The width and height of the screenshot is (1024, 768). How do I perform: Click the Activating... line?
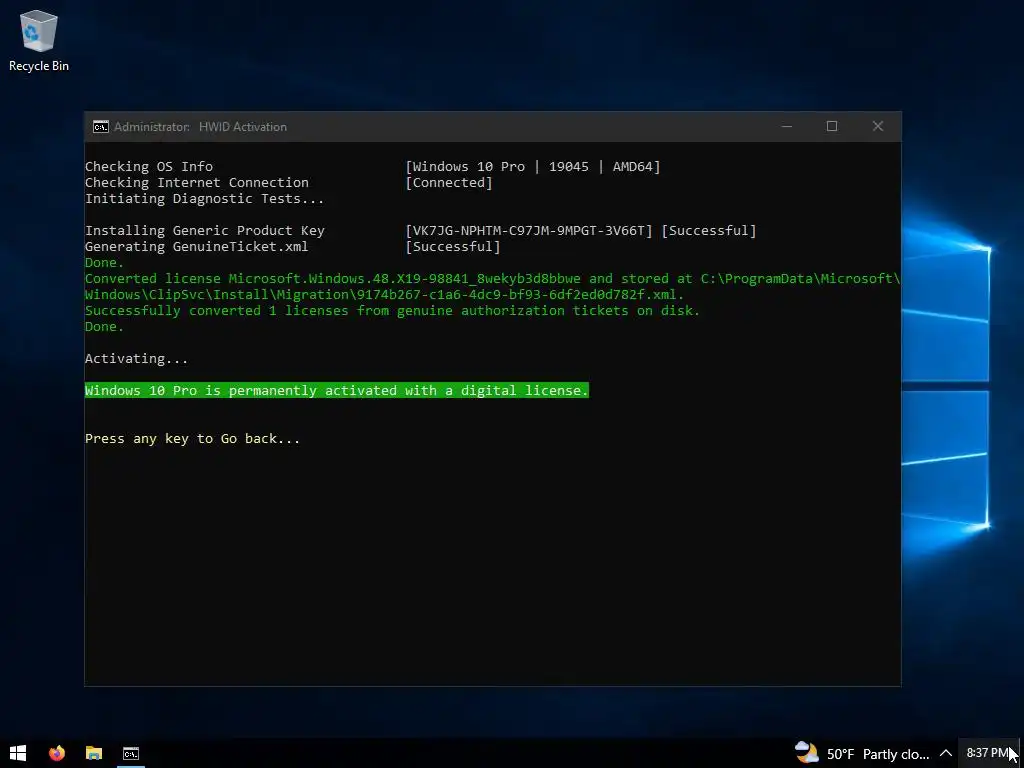[136, 359]
